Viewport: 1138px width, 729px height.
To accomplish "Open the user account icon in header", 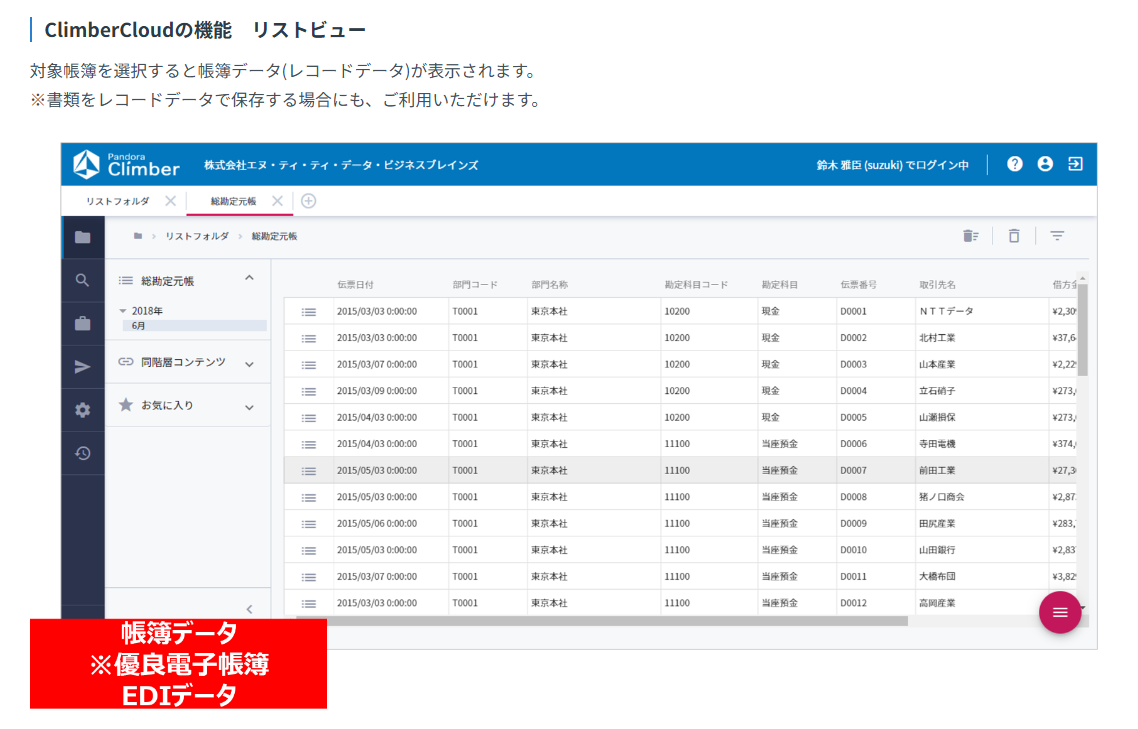I will pyautogui.click(x=1045, y=164).
